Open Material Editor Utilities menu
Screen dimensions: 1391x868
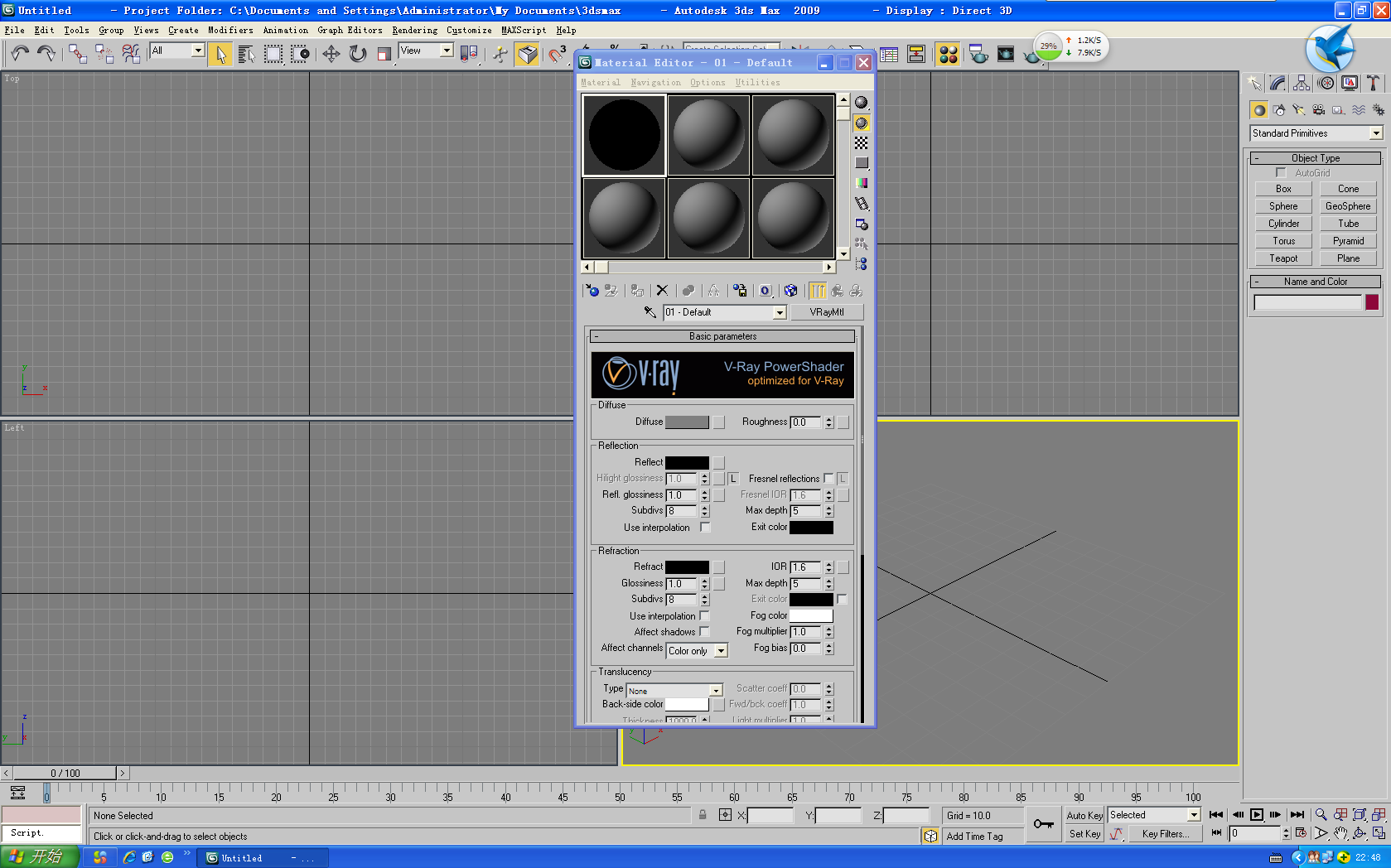[757, 83]
